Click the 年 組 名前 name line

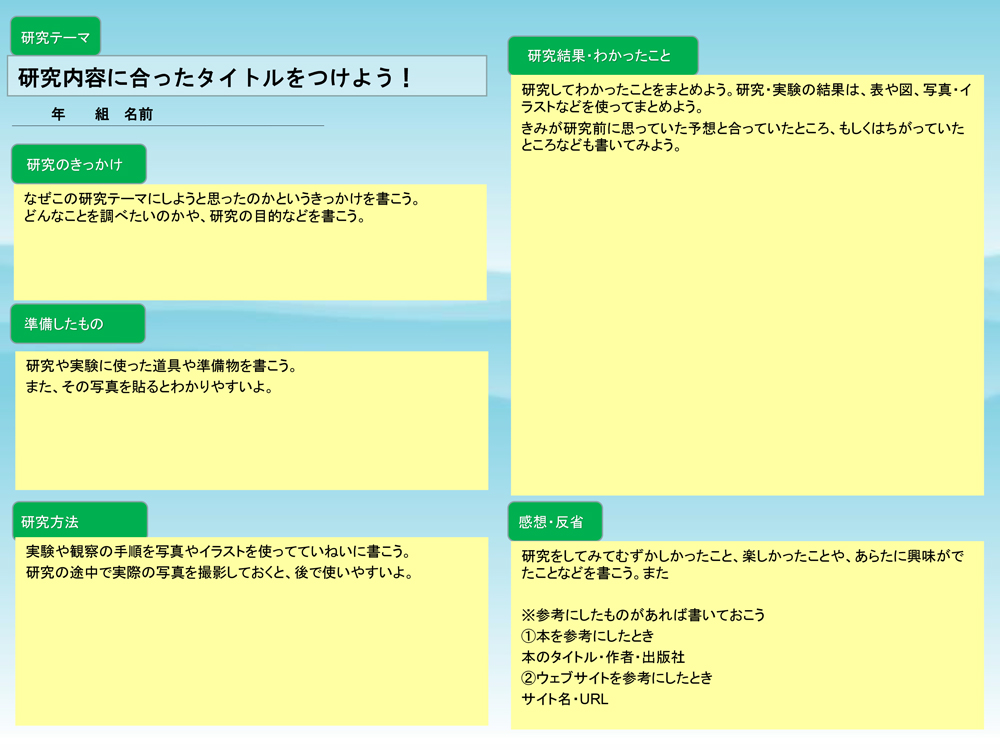coord(168,115)
